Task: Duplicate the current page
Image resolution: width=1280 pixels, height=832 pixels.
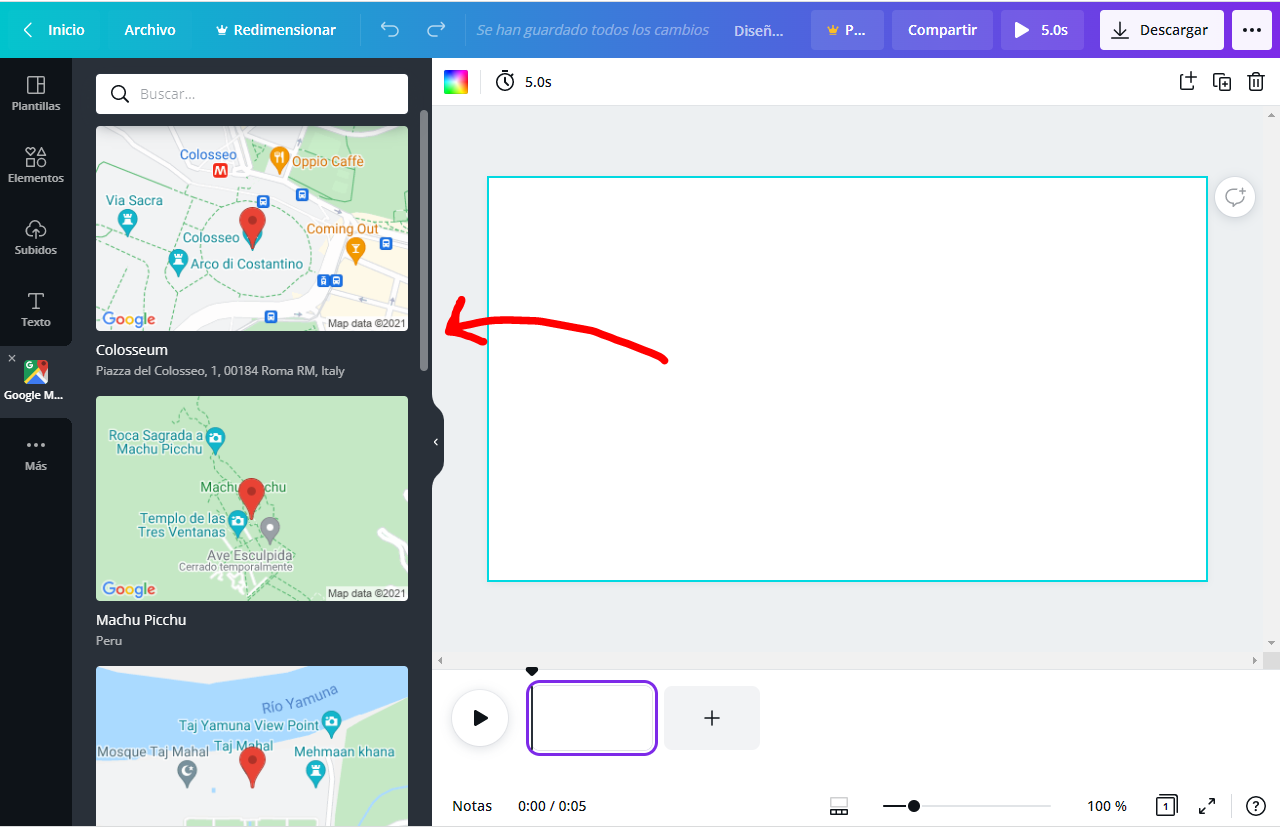Action: 1222,82
